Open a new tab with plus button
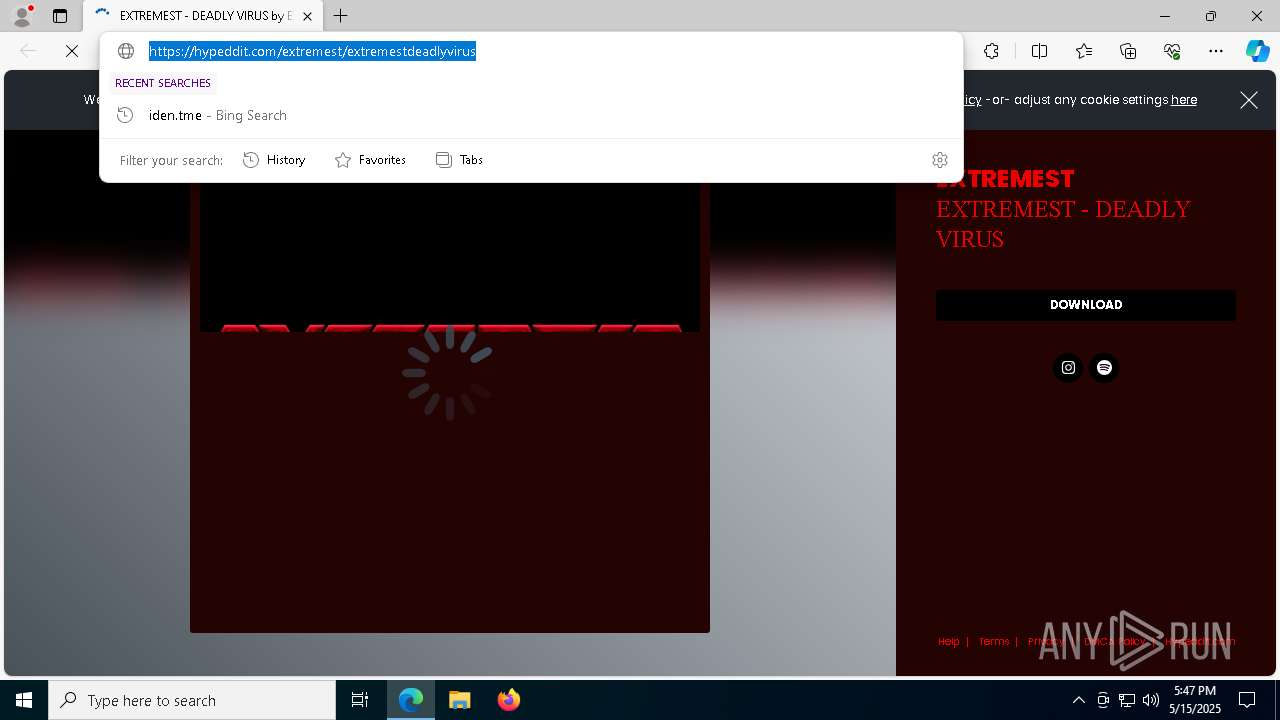 coord(341,16)
